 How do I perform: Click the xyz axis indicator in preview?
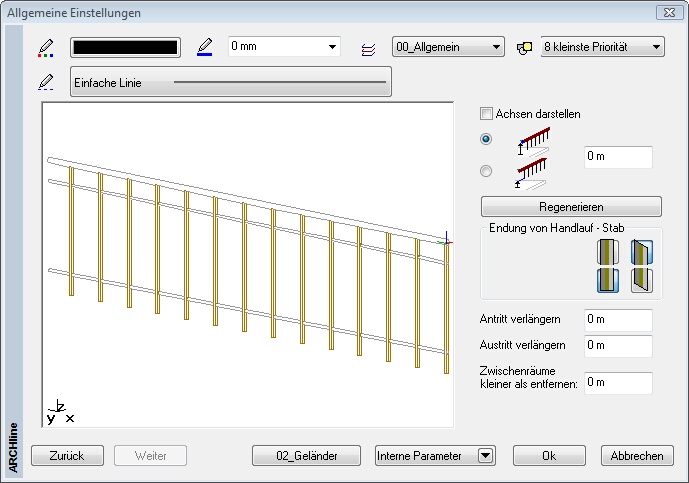[x=60, y=412]
